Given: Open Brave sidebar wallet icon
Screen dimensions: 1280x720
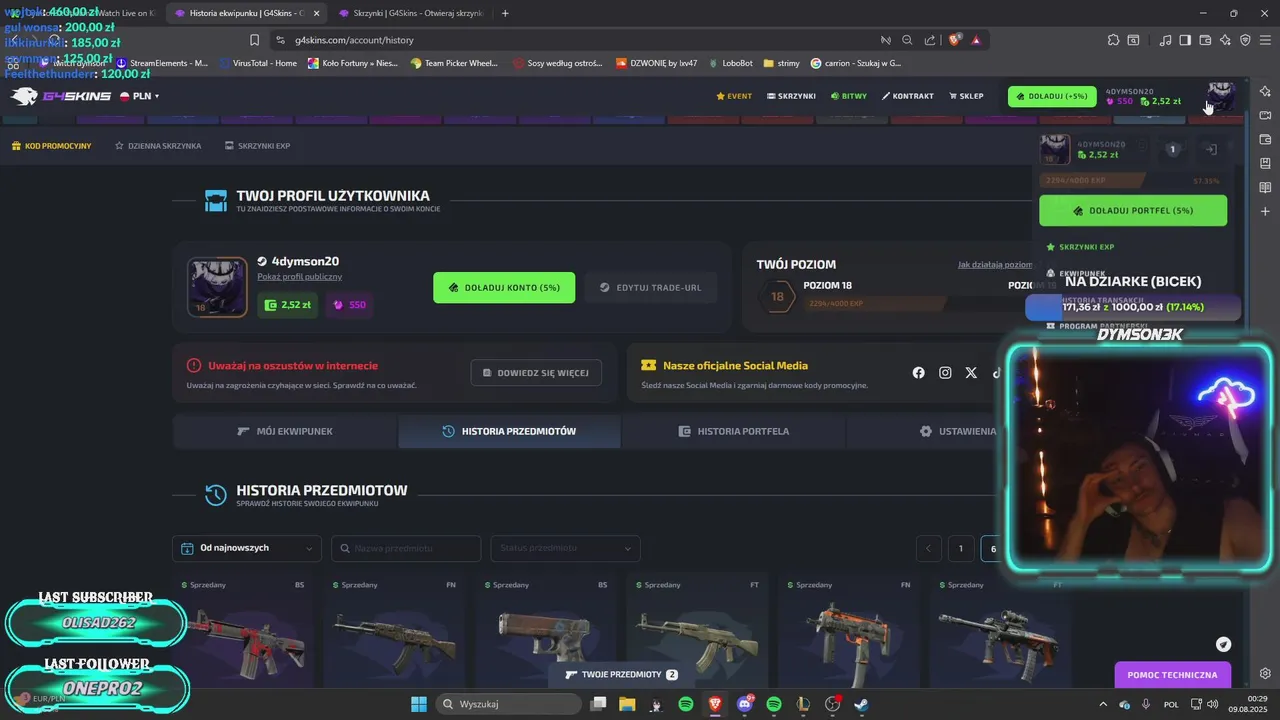Looking at the screenshot, I should click(1265, 139).
